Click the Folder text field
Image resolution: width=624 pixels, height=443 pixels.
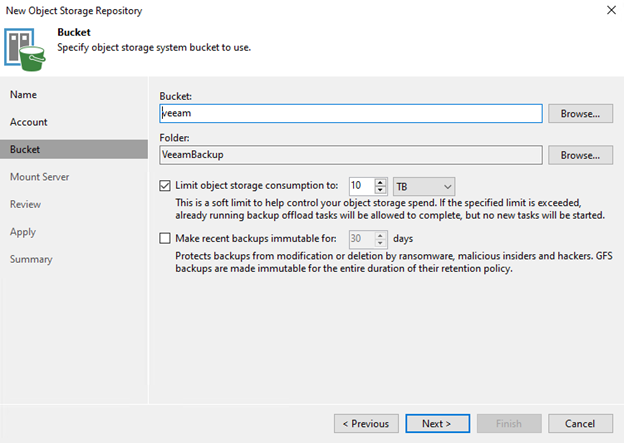tap(350, 155)
